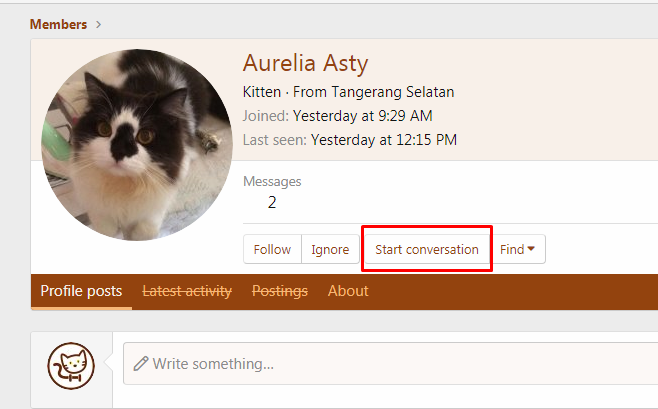Open the About tab
Viewport: 658px width, 409px height.
tap(348, 291)
